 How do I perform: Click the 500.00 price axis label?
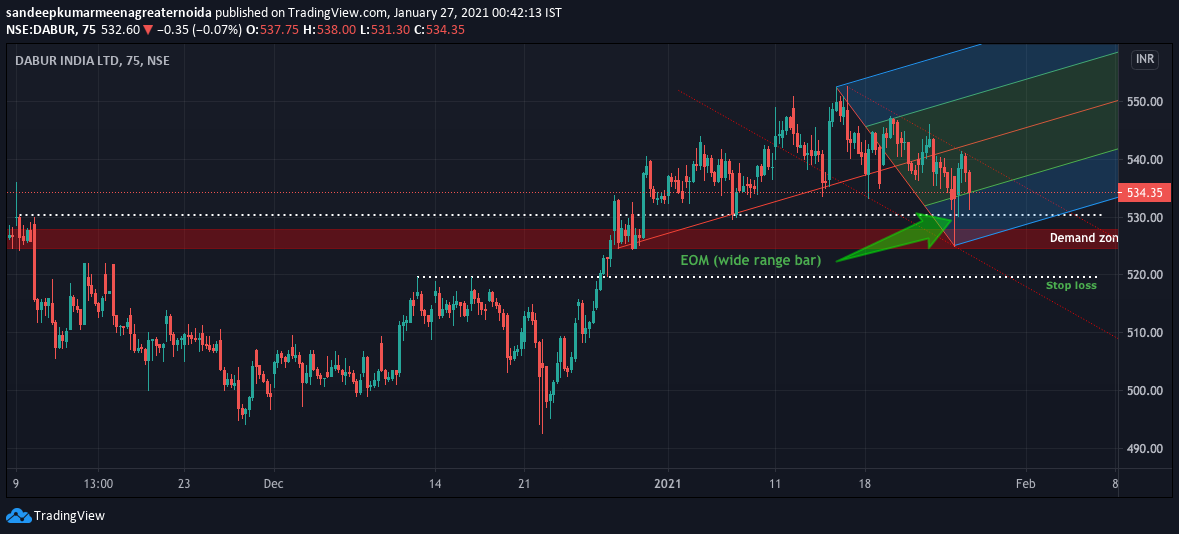(x=1144, y=390)
